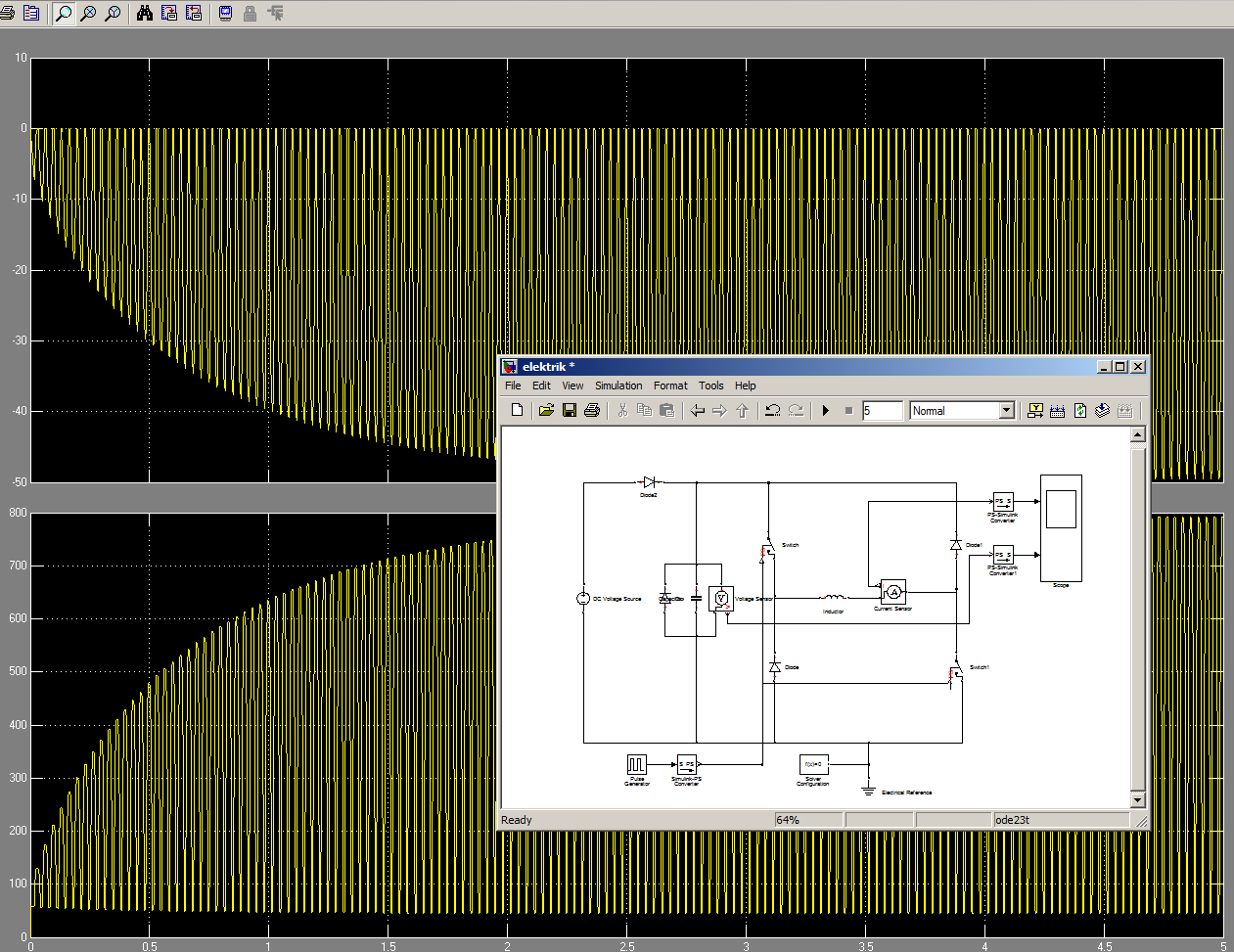Minimize the elektrik window
Screen dimensions: 1234x952
click(1105, 367)
